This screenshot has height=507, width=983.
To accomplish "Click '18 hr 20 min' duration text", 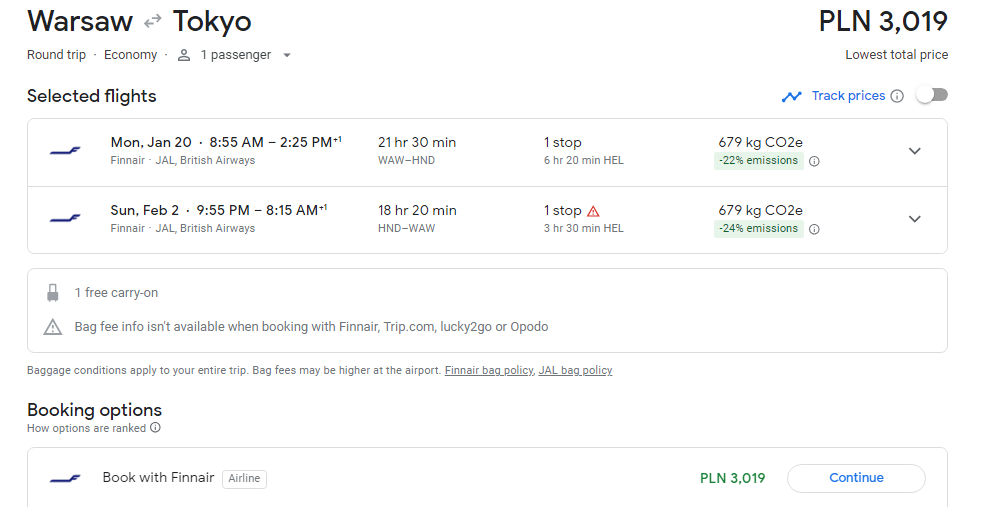I will (x=417, y=210).
